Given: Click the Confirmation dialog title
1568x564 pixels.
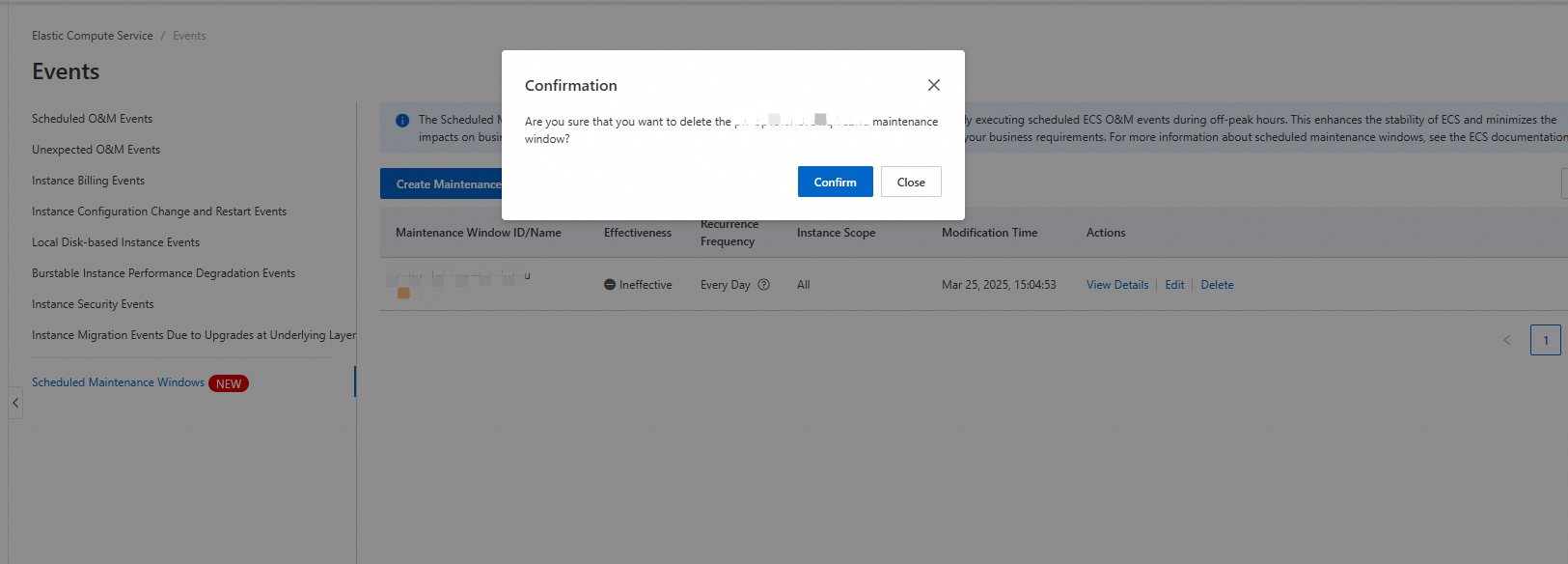Looking at the screenshot, I should 571,85.
